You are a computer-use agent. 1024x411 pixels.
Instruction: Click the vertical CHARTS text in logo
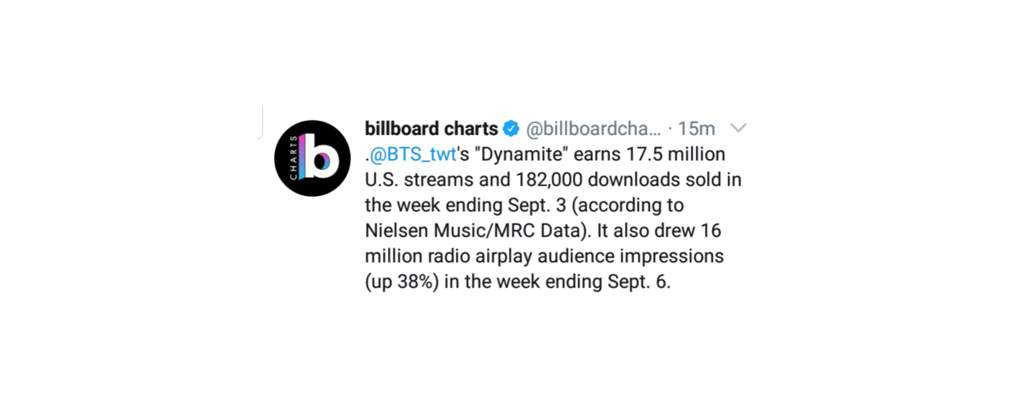click(x=293, y=158)
